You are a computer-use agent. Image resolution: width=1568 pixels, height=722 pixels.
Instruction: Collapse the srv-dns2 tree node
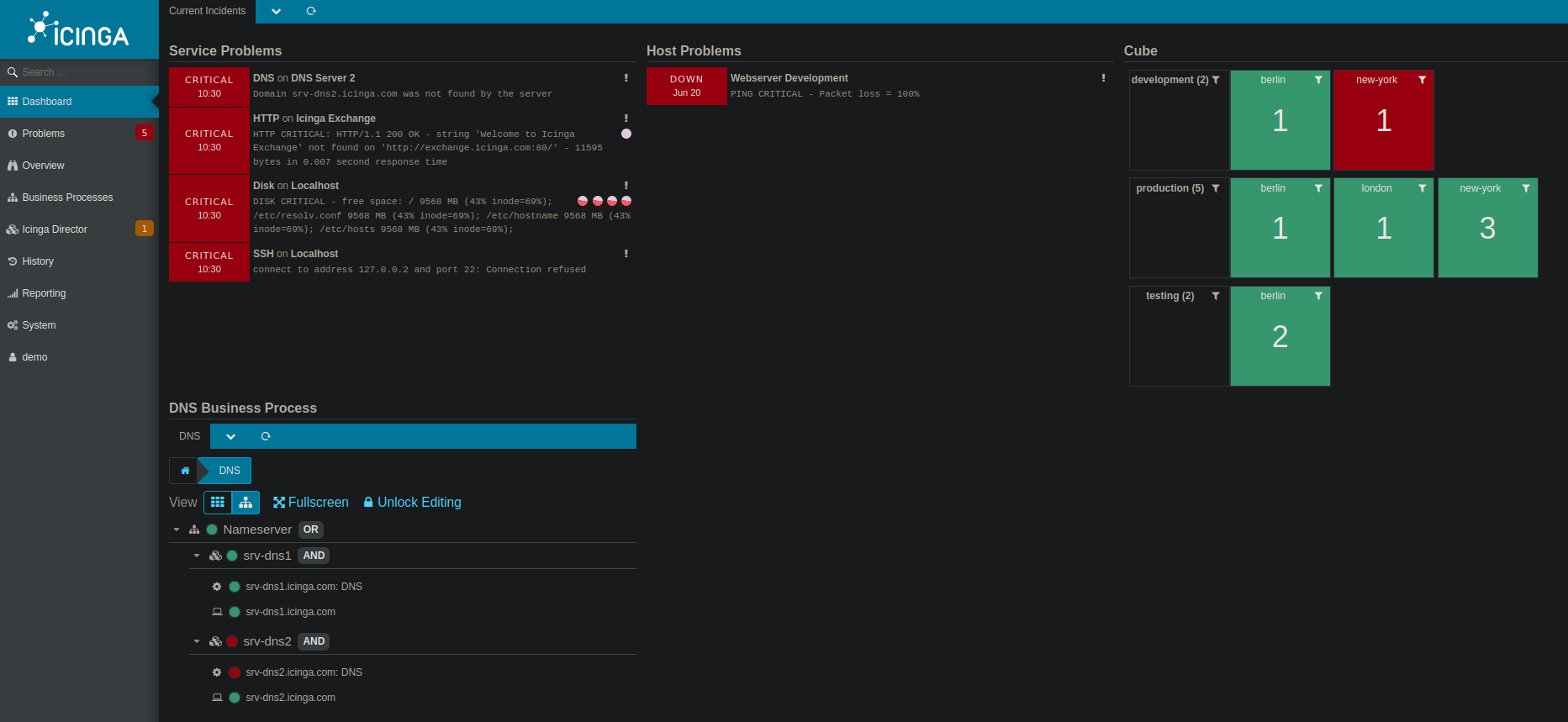[x=197, y=641]
